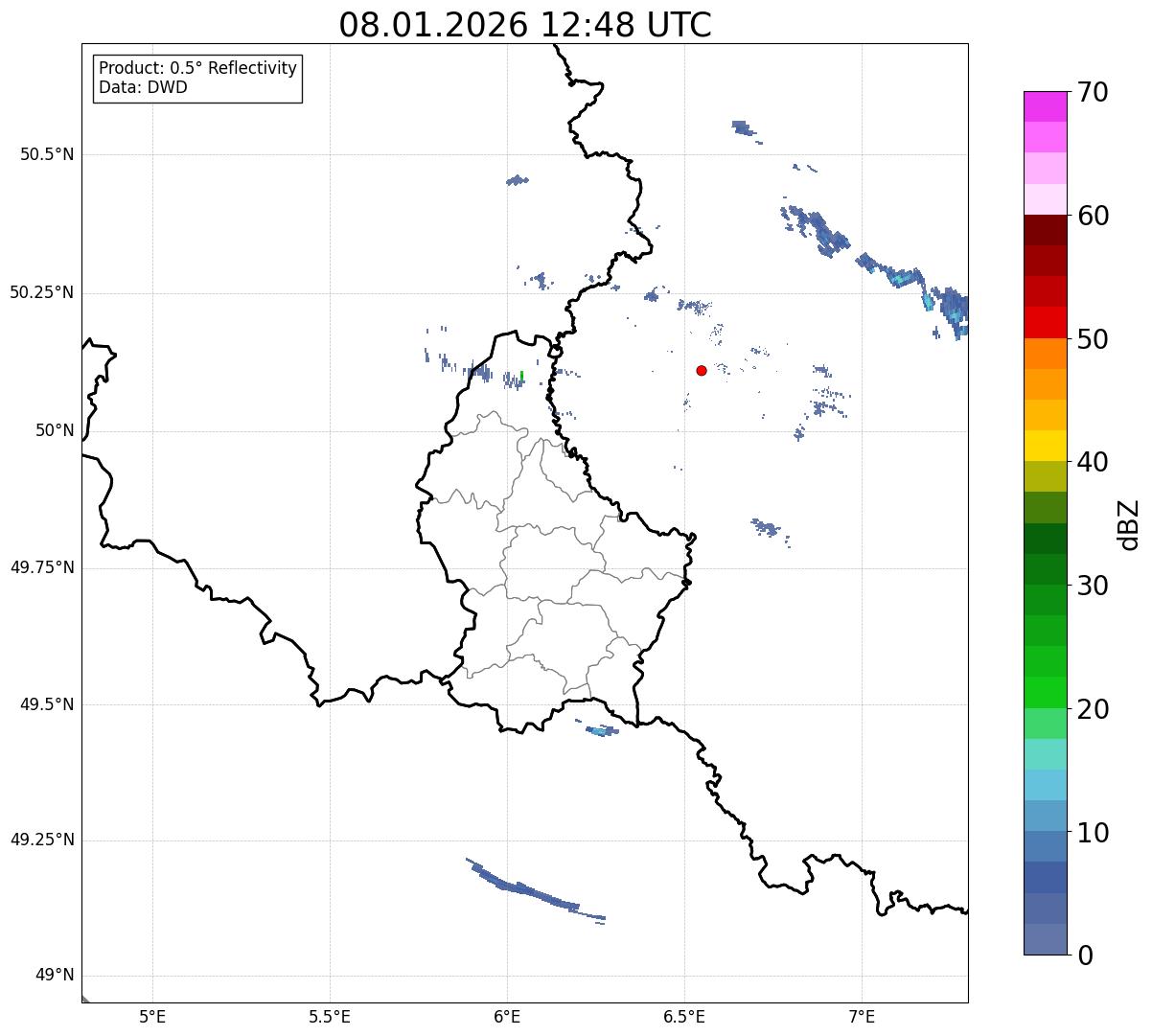Click the long radar echo band near 49.15°N
Screen dimensions: 1152x1036
pyautogui.click(x=535, y=891)
